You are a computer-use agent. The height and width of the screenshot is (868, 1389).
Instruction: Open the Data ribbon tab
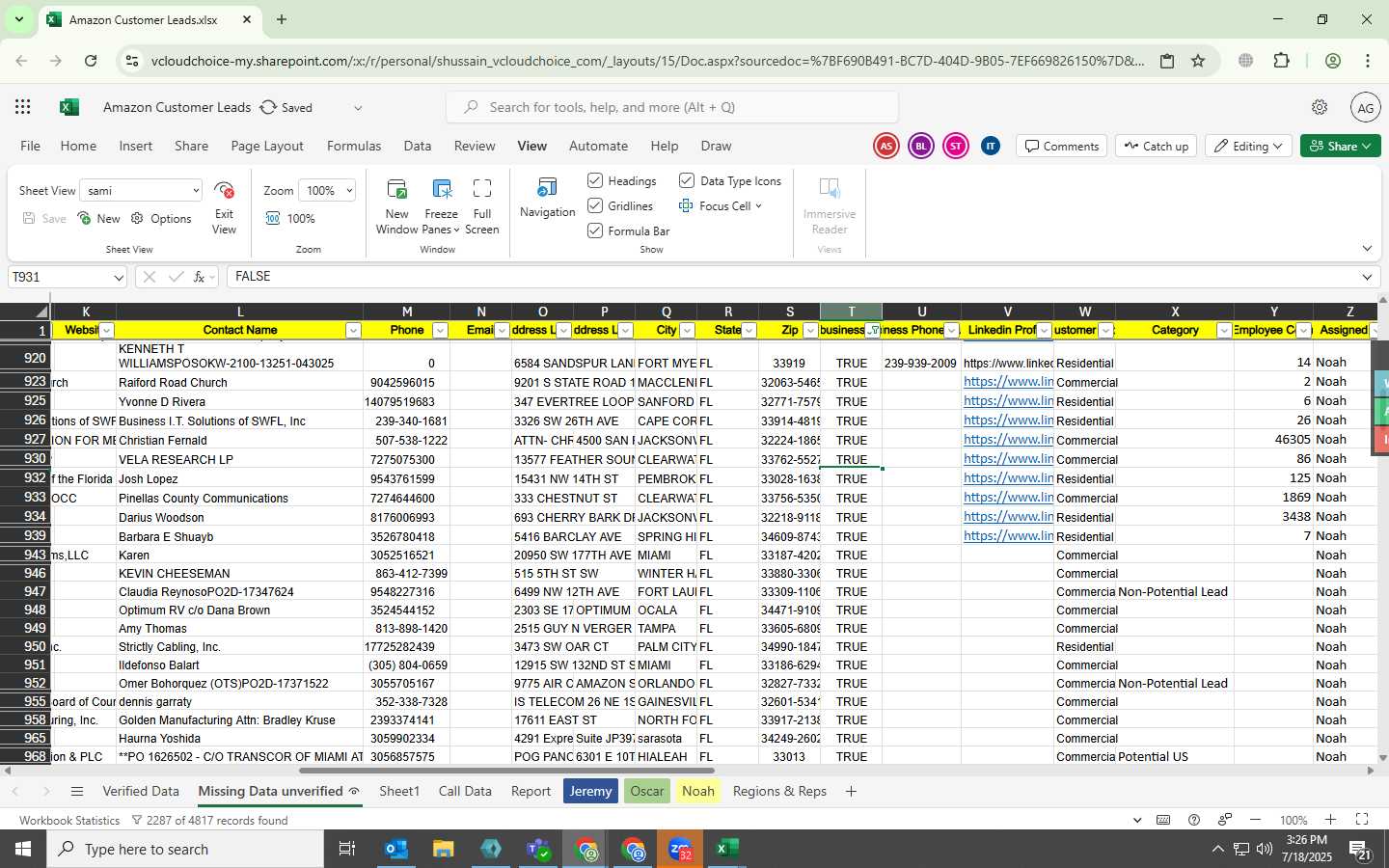418,146
